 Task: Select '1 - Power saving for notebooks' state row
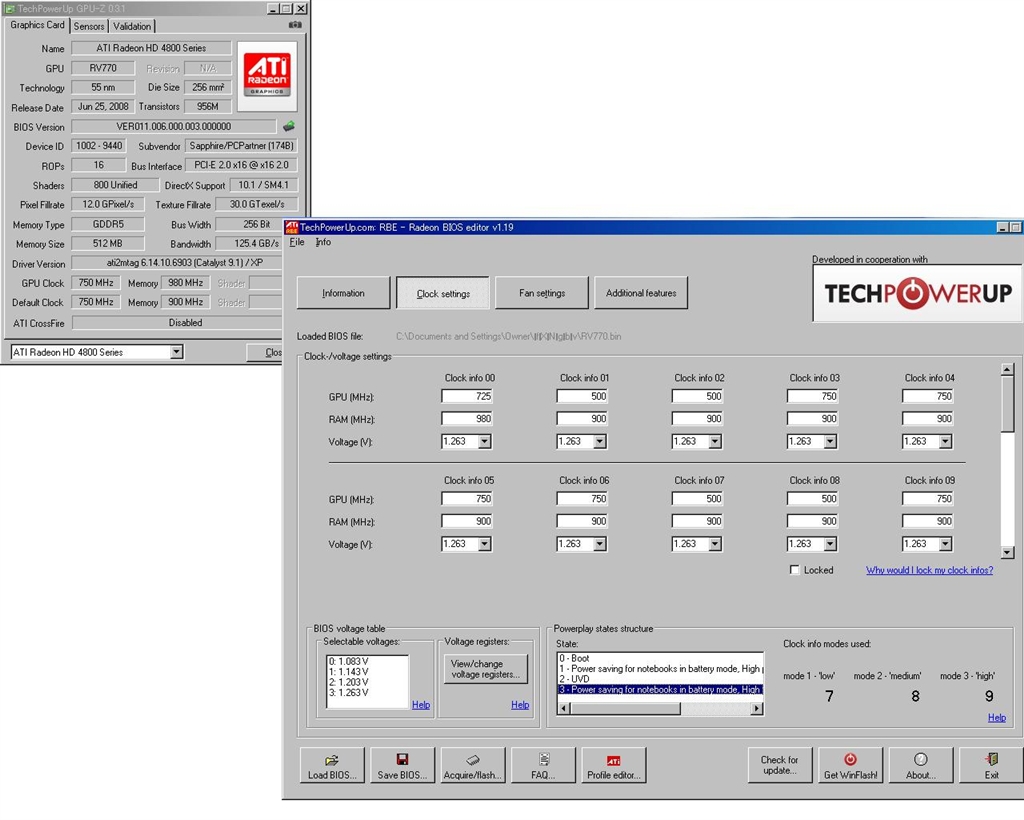coord(660,669)
